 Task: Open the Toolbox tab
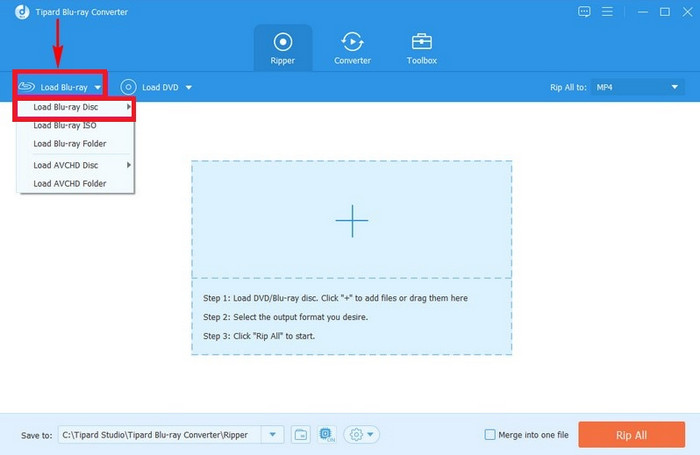(x=421, y=48)
